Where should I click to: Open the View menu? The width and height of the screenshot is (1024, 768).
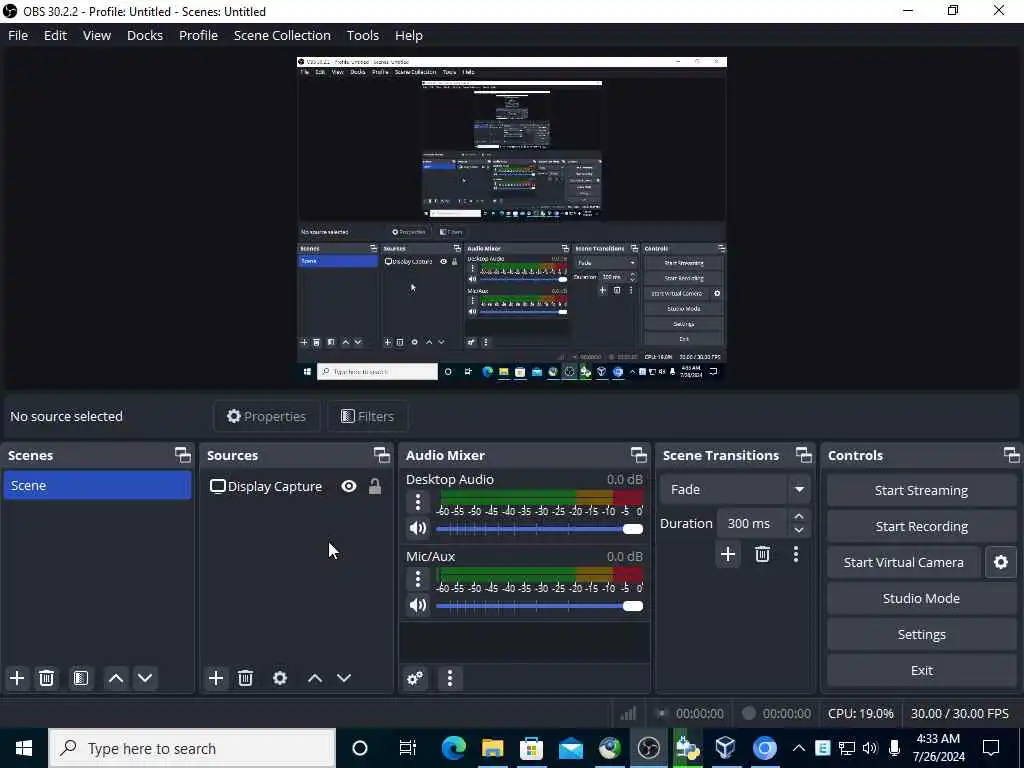pos(97,35)
